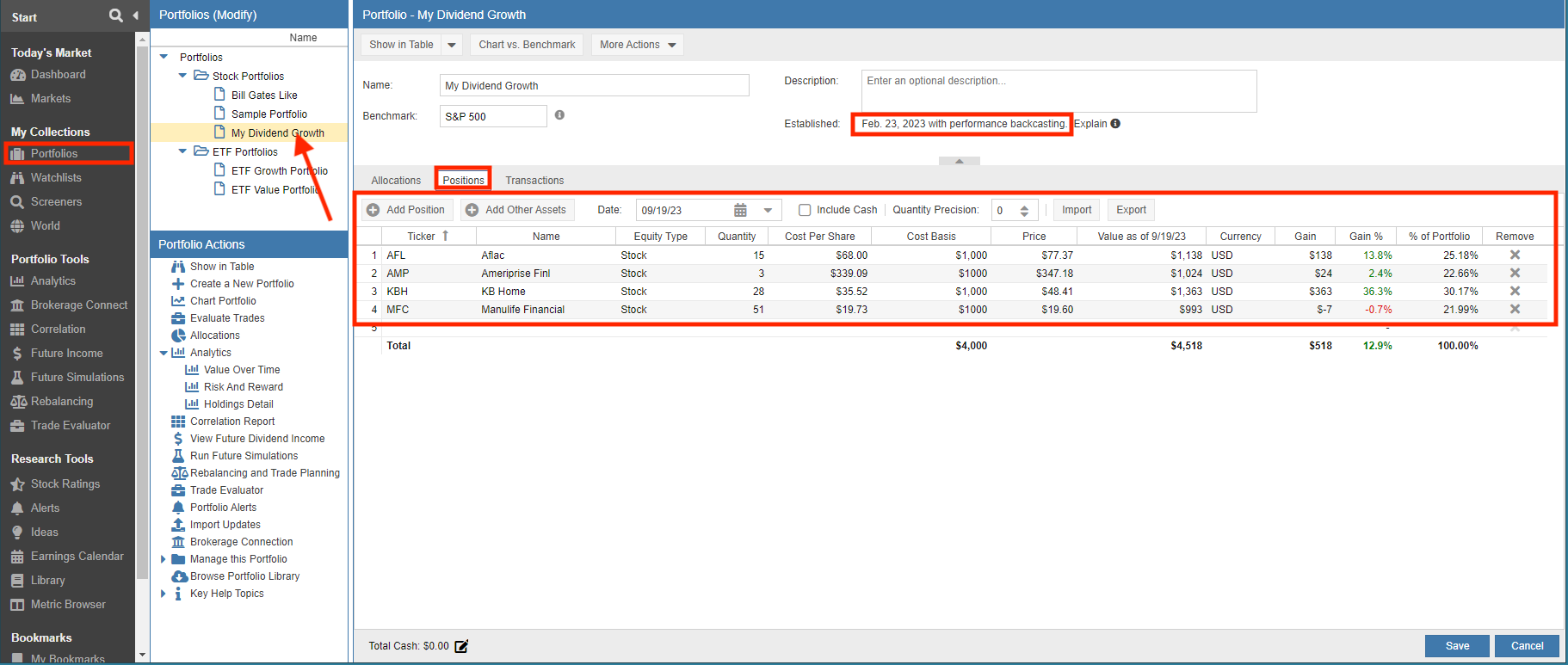This screenshot has height=665, width=1568.
Task: Click the Add Position button
Action: [406, 210]
